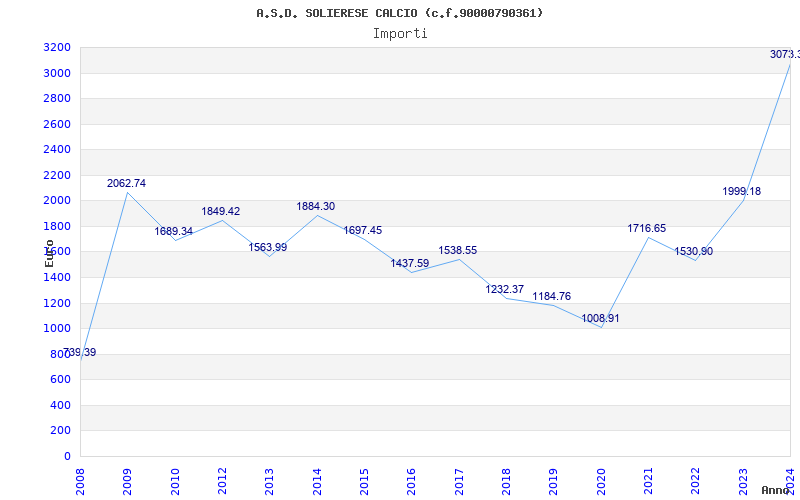Click y-axis value 1800
This screenshot has width=800, height=500.
(57, 227)
